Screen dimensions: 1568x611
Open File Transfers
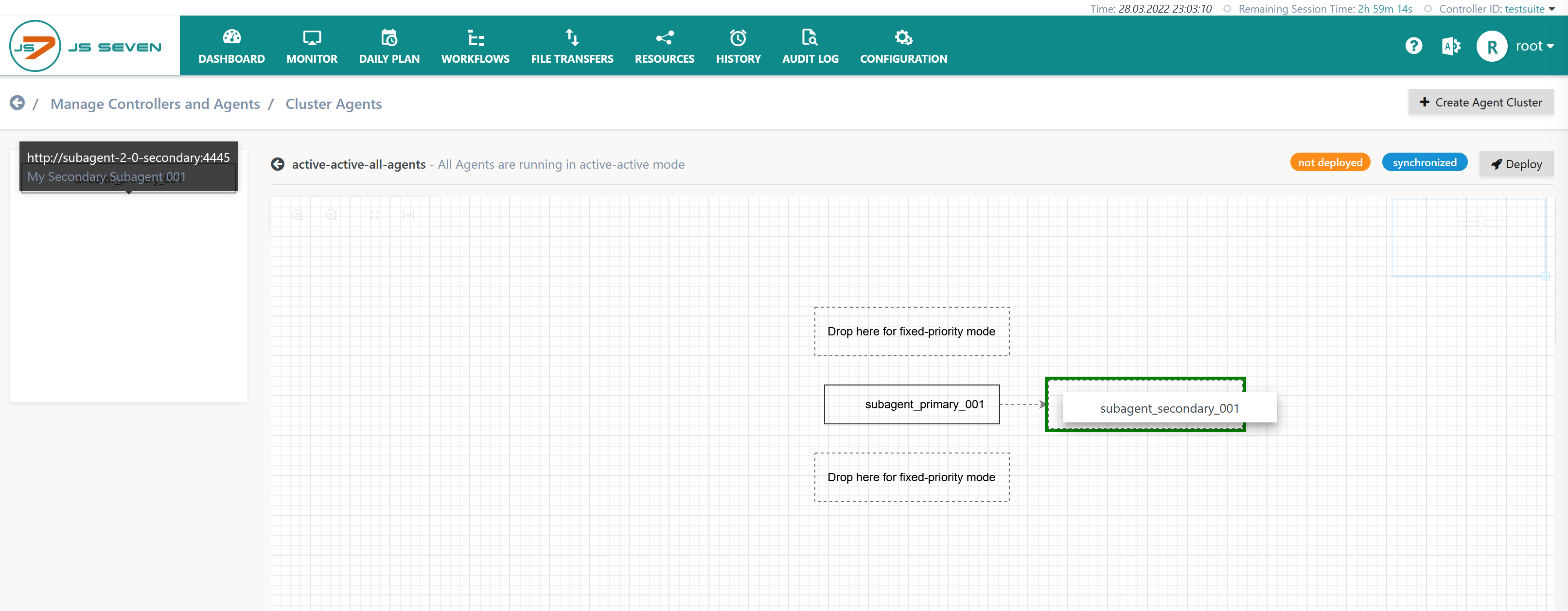coord(572,46)
